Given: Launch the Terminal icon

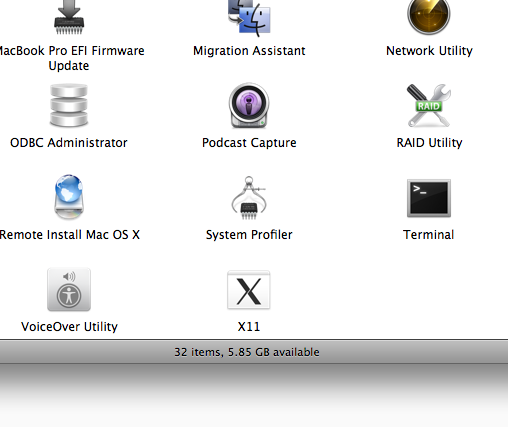Looking at the screenshot, I should tap(429, 198).
